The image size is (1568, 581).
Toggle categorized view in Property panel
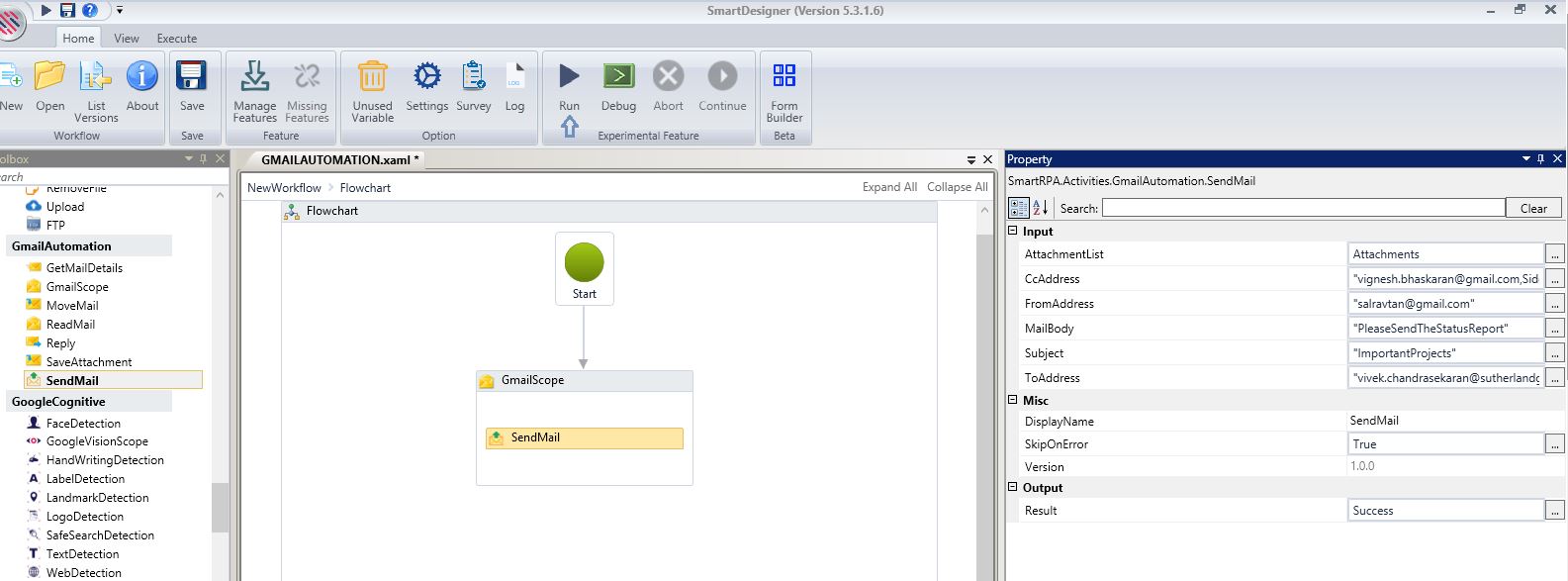coord(1019,208)
